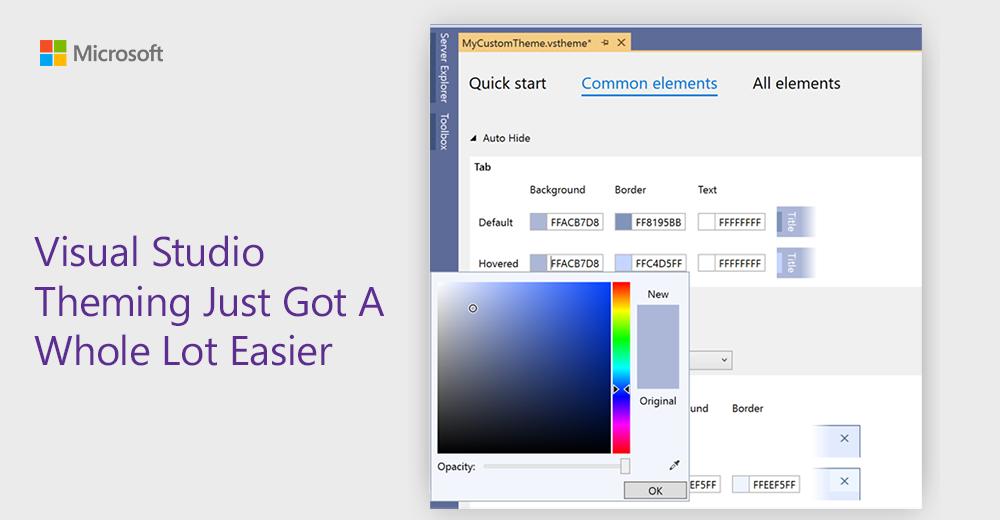The height and width of the screenshot is (520, 1000).
Task: Click Hovered Border color swatch
Action: (623, 263)
